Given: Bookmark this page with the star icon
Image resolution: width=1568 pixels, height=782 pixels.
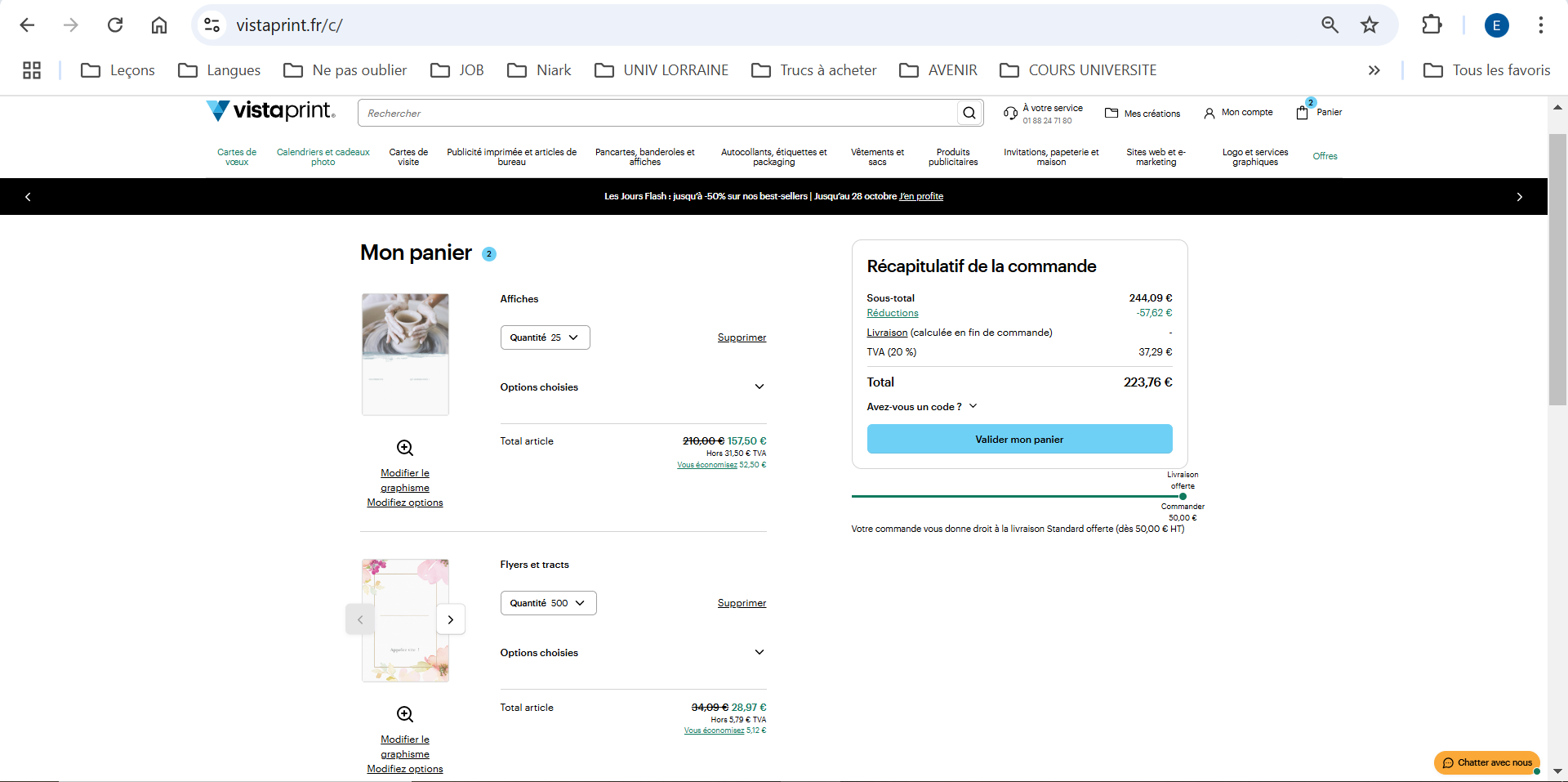Looking at the screenshot, I should click(1370, 25).
